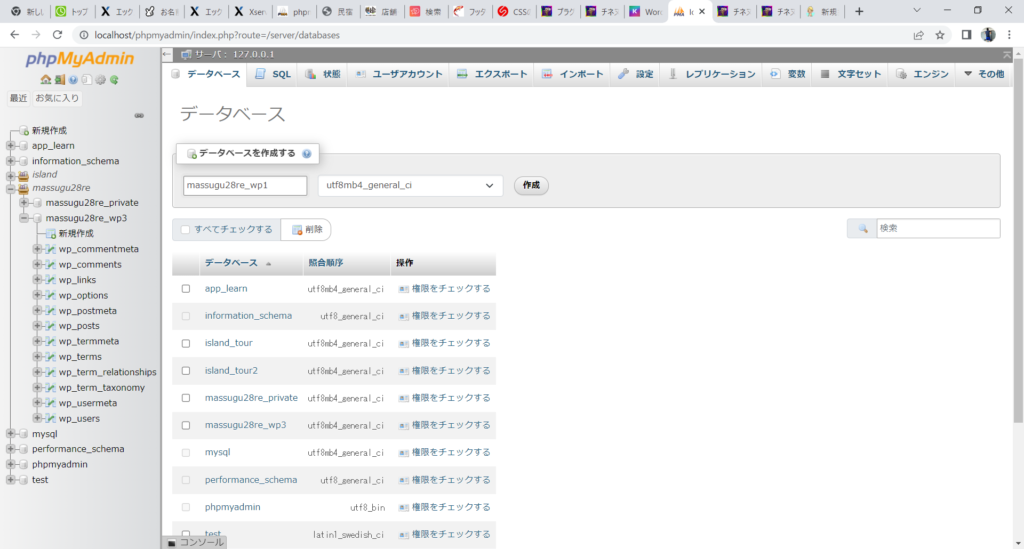Collapse the massugu28re group tree node
Screen dimensions: 1024x549
[x=10, y=189]
